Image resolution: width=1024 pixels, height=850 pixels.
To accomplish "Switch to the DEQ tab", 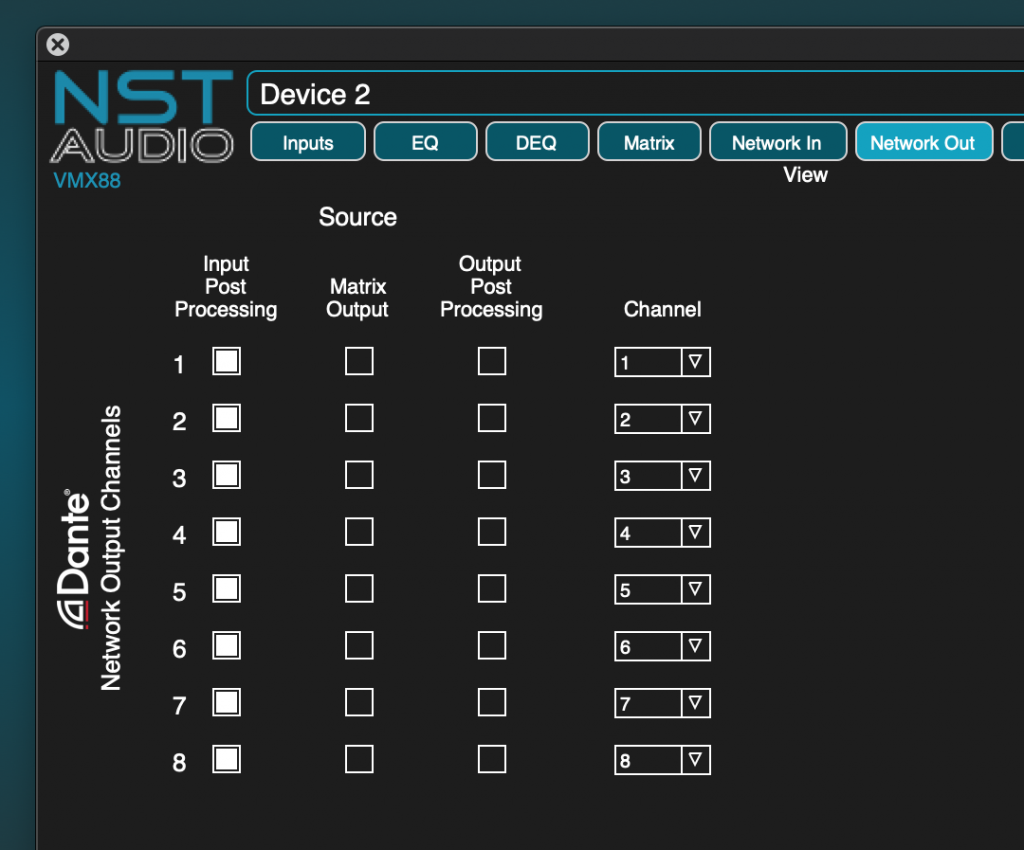I will 537,141.
